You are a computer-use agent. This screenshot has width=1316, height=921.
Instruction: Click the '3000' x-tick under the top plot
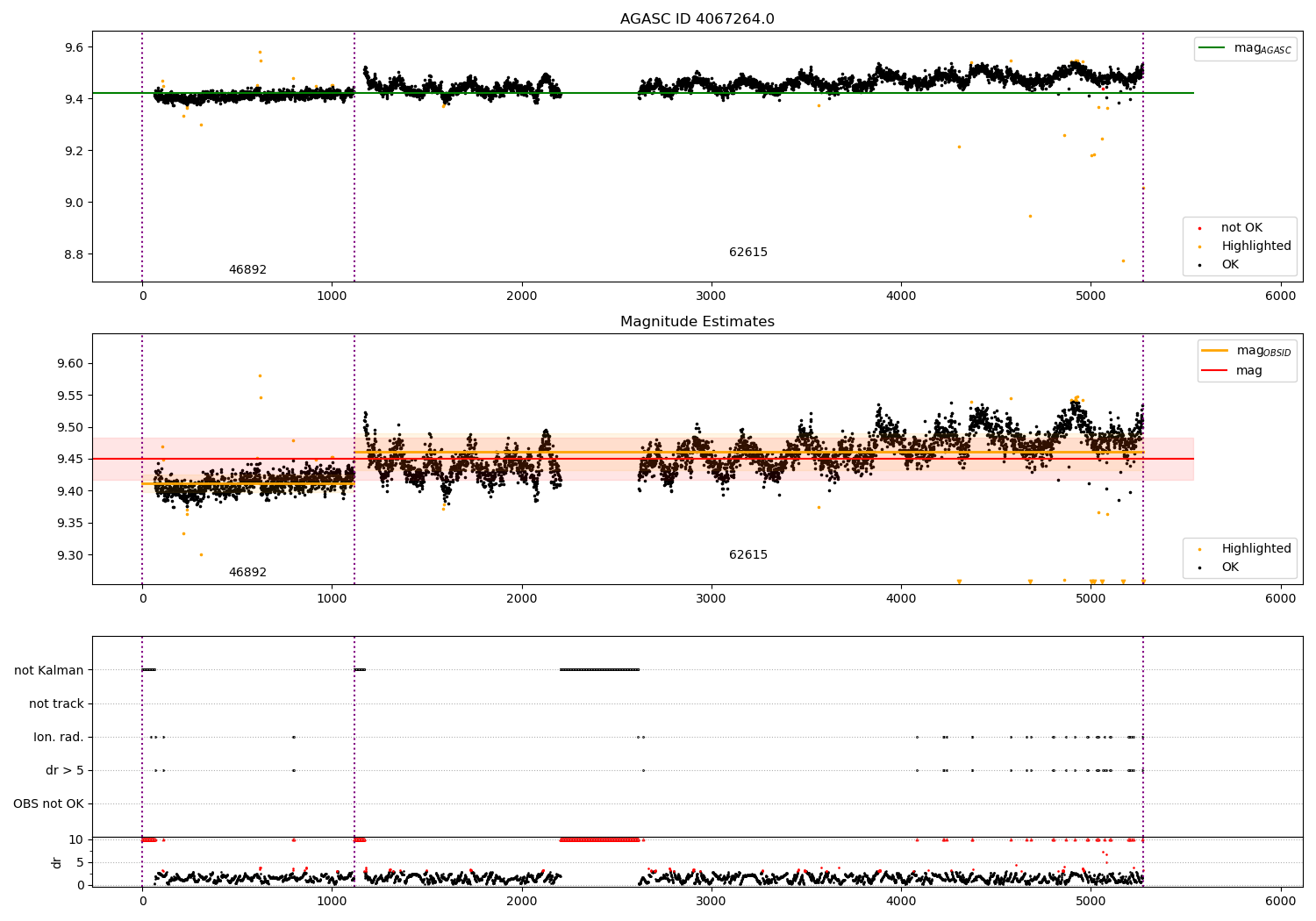tap(712, 296)
